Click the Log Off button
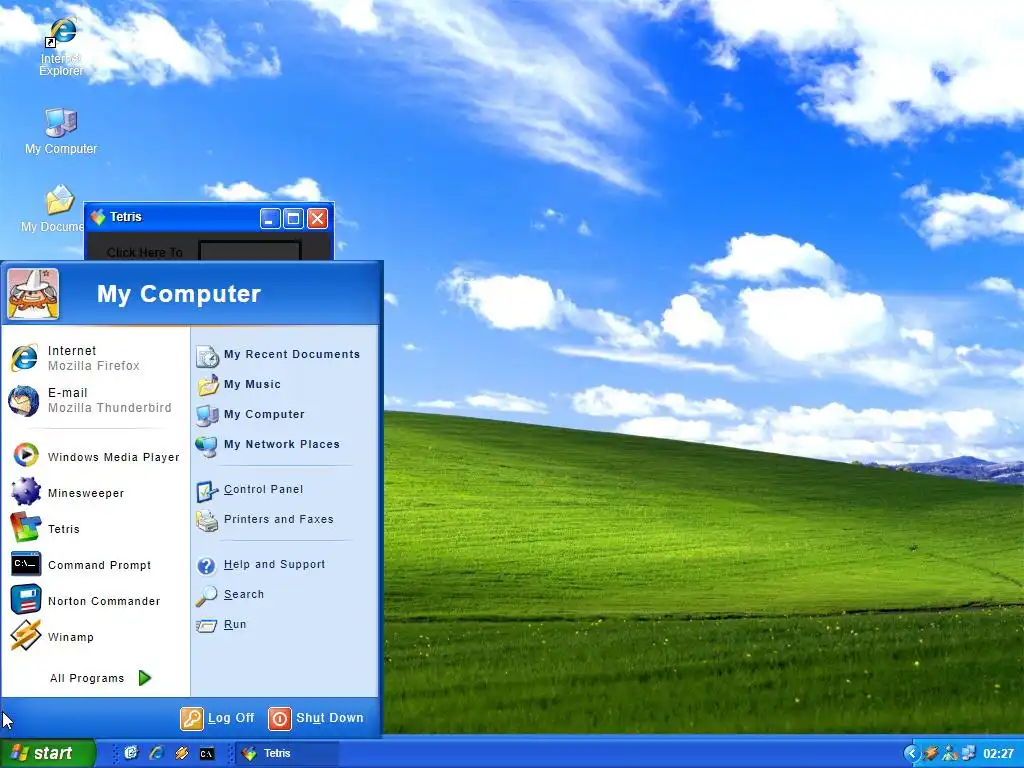Viewport: 1024px width, 768px height. click(x=217, y=718)
